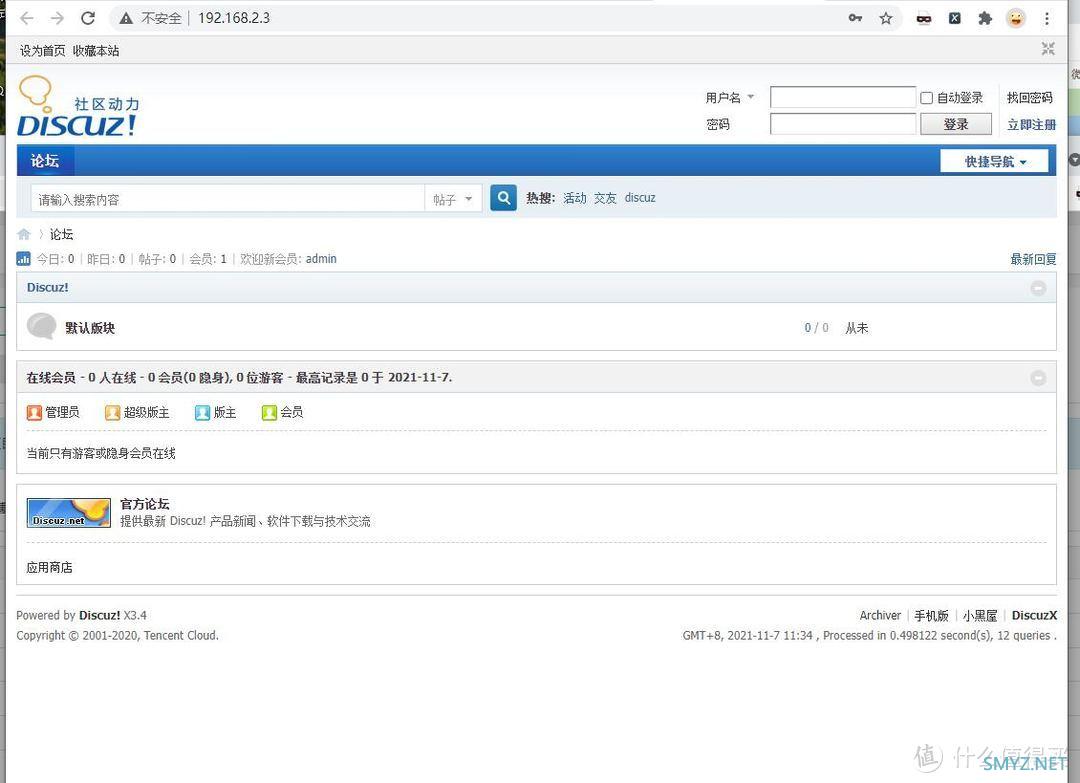Click hot search term discuz

(x=640, y=198)
